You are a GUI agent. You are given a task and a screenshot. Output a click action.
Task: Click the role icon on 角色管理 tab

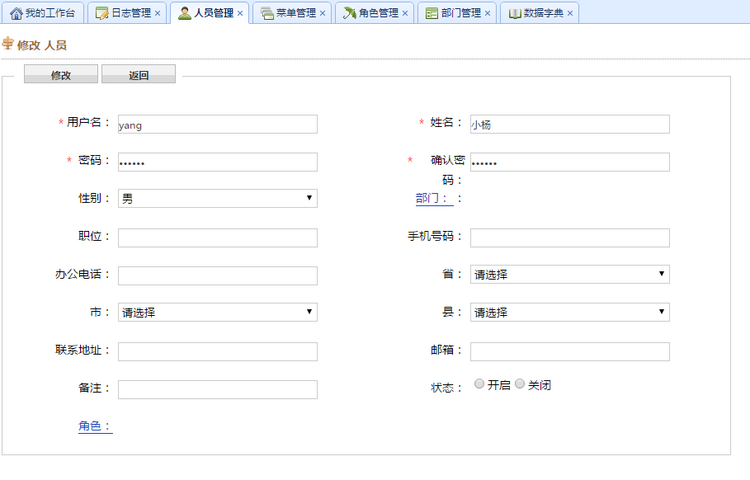tap(350, 13)
